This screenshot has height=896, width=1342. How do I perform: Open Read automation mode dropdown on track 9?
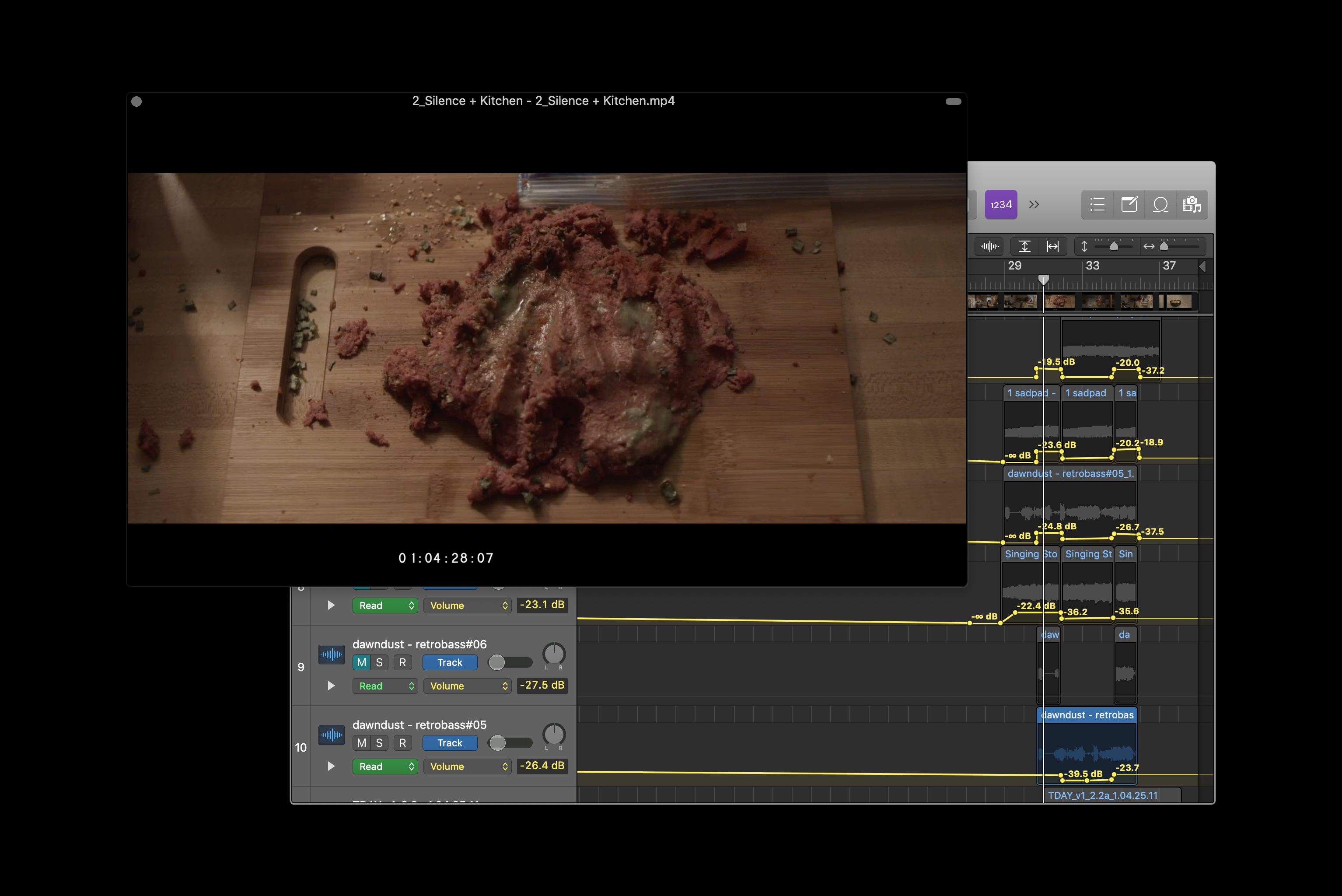point(385,686)
